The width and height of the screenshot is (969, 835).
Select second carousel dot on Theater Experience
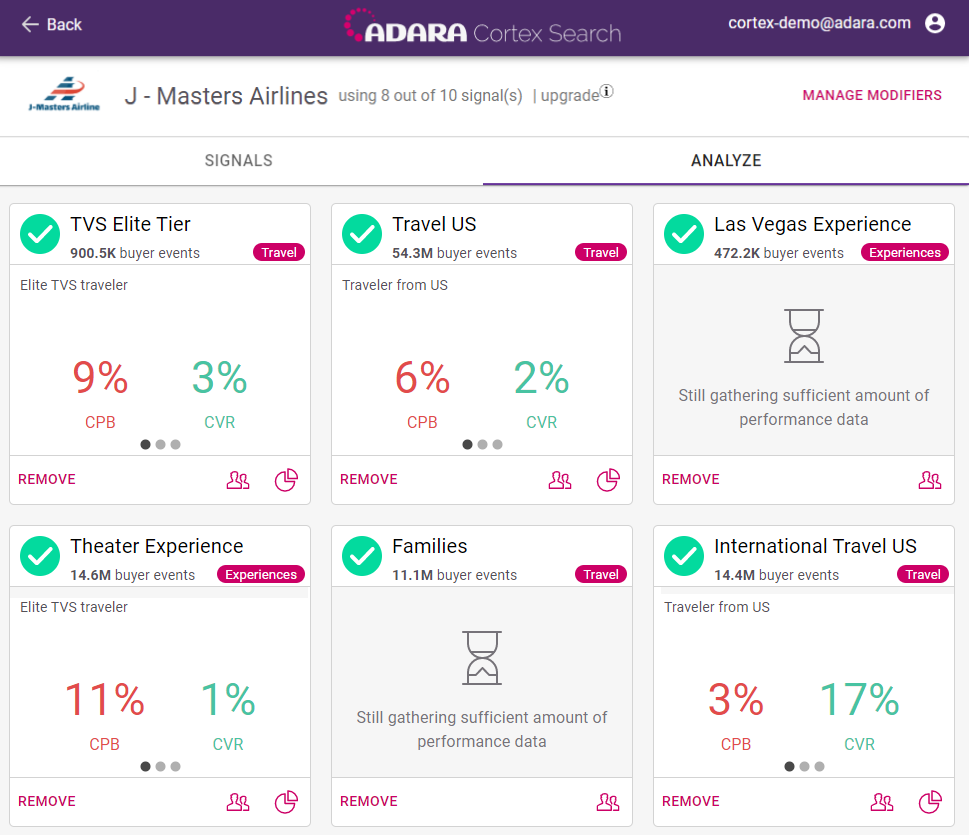[x=161, y=766]
